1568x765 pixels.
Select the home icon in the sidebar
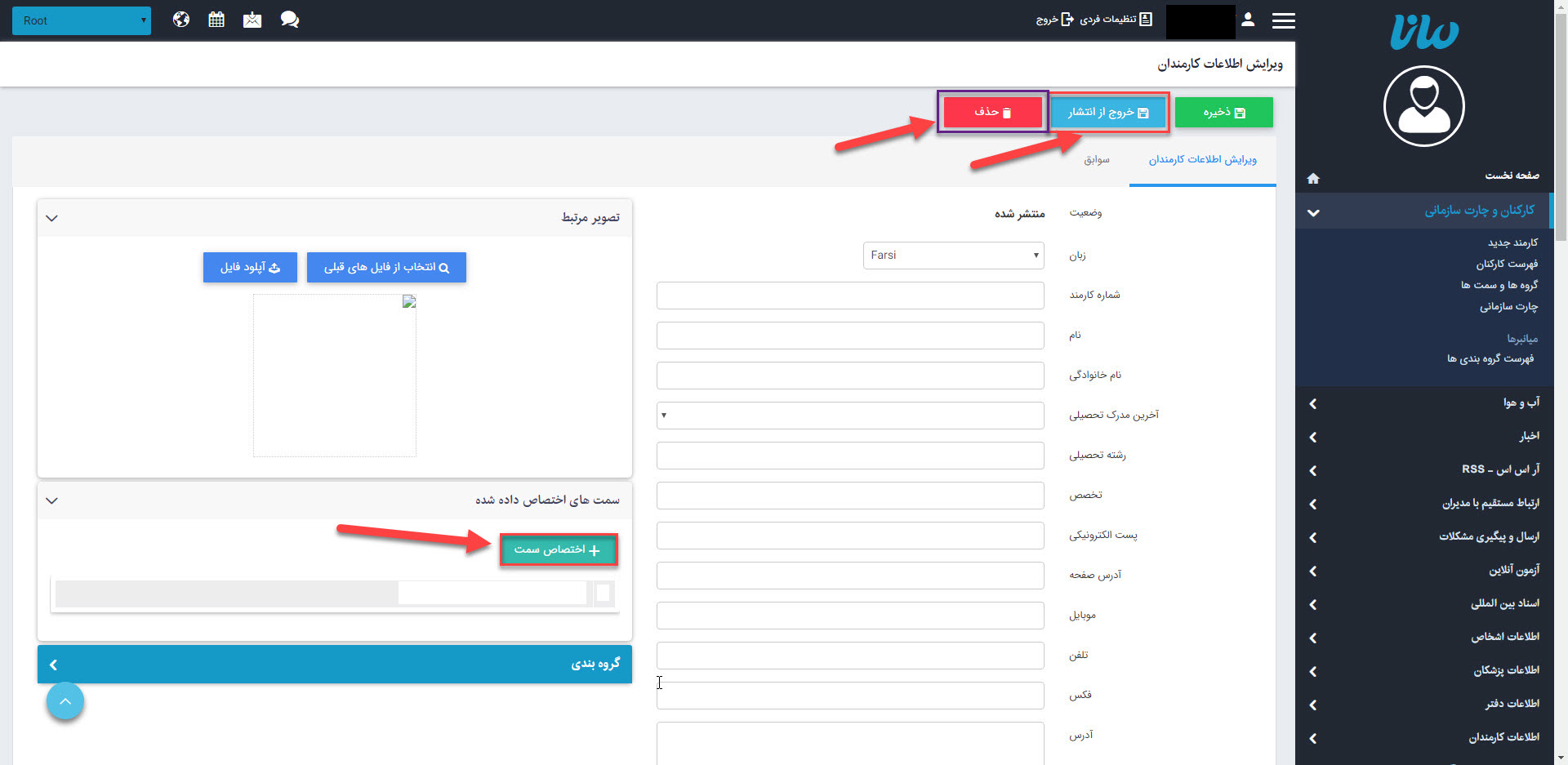tap(1313, 178)
